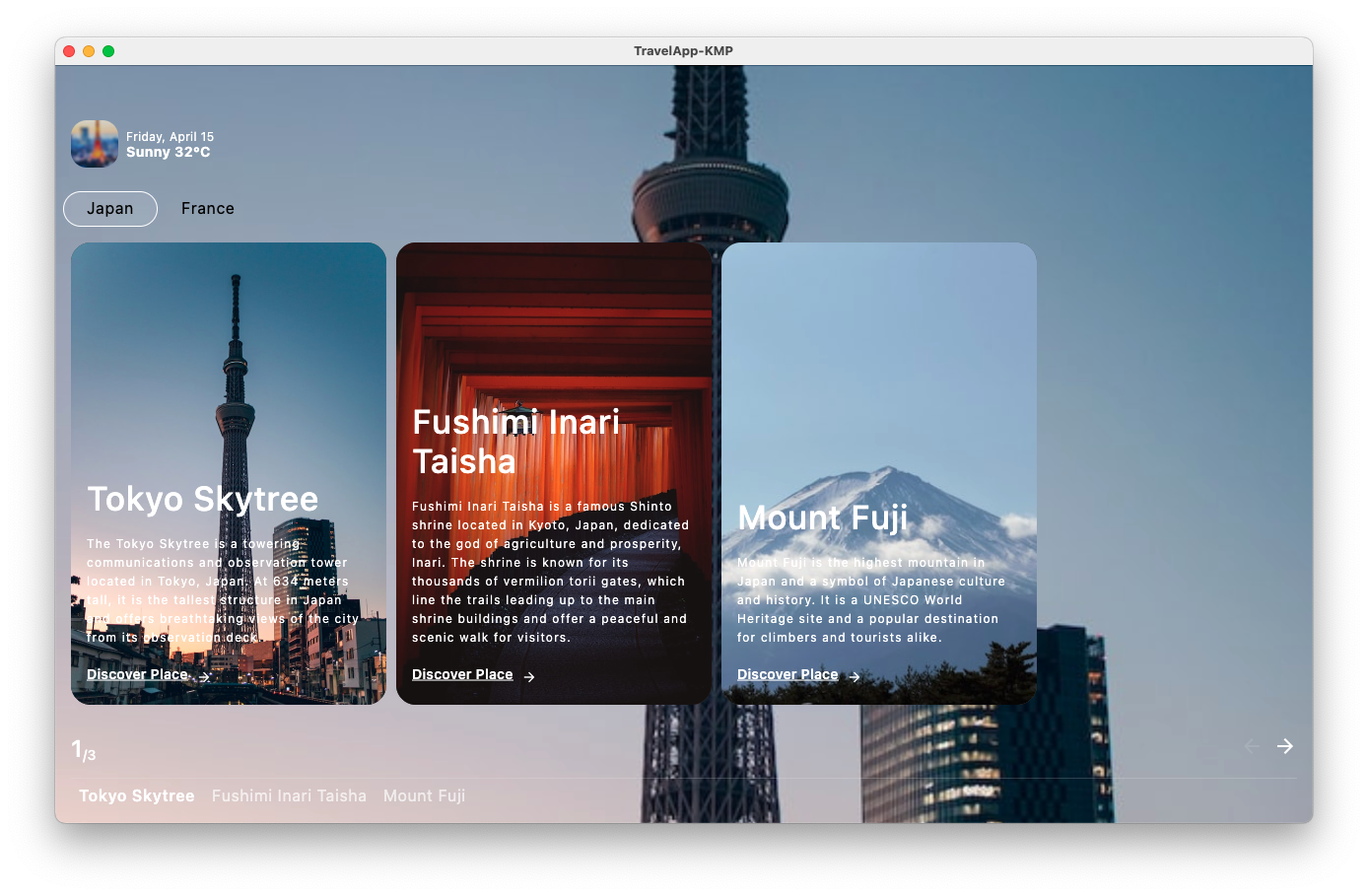The height and width of the screenshot is (896, 1368).
Task: Open Discover Place link on Fushimi Inari card
Action: point(462,675)
